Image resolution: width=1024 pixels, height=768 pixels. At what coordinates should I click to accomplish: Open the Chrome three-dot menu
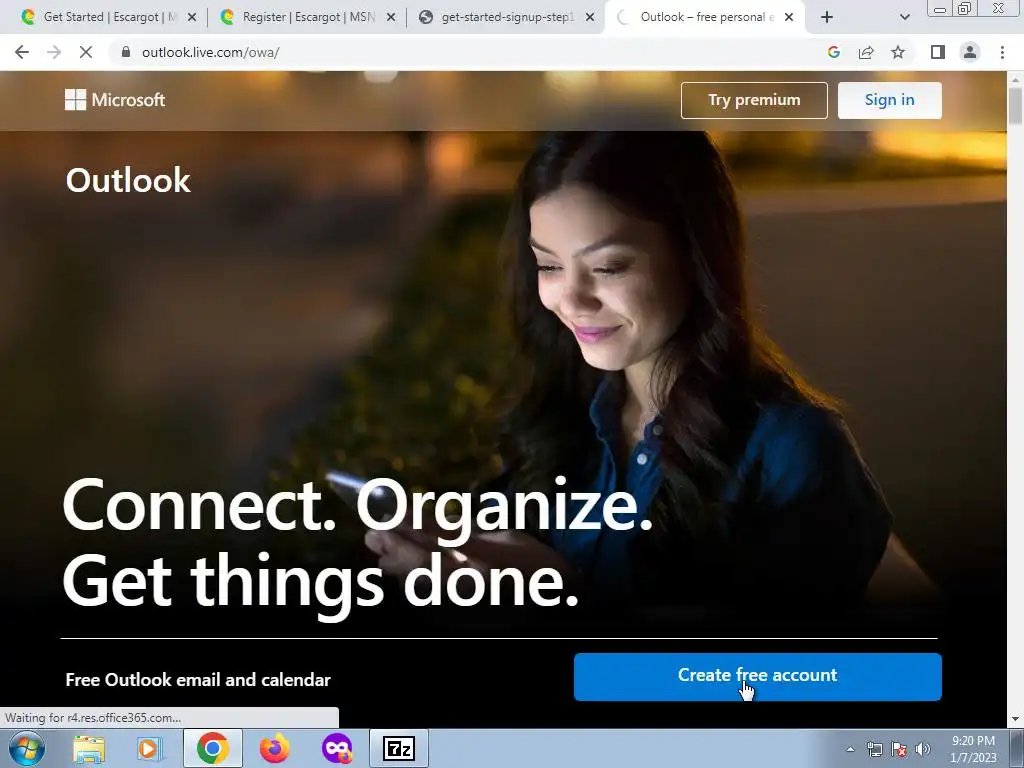click(x=1002, y=52)
